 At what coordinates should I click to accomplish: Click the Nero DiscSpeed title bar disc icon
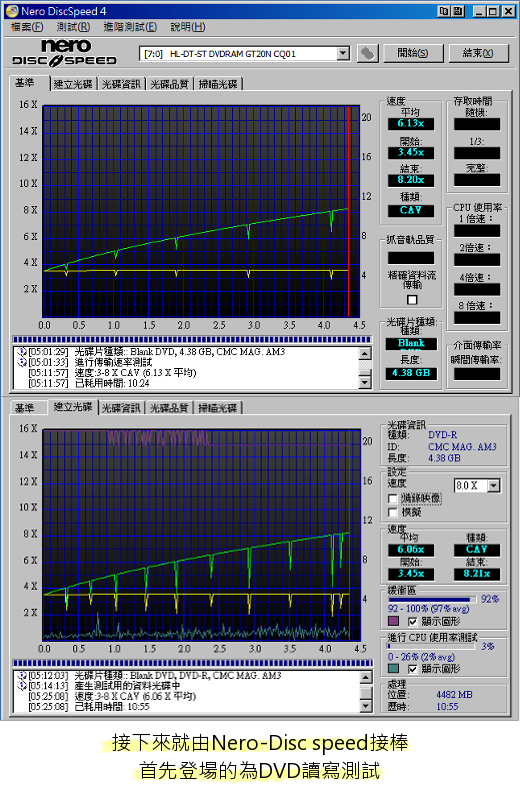click(x=12, y=11)
